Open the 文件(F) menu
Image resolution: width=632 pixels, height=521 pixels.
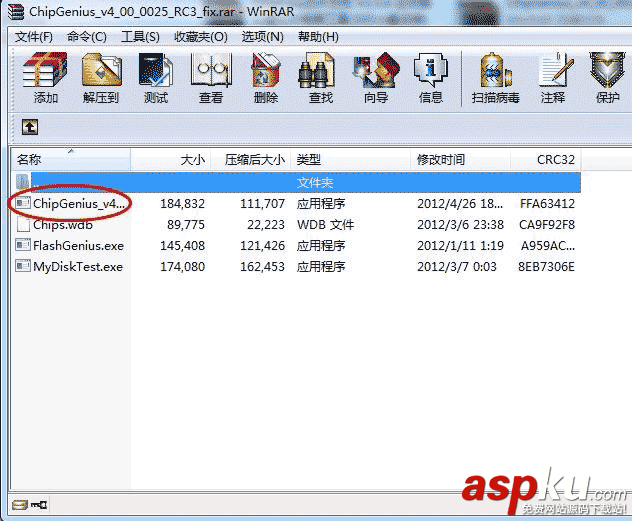[x=34, y=37]
